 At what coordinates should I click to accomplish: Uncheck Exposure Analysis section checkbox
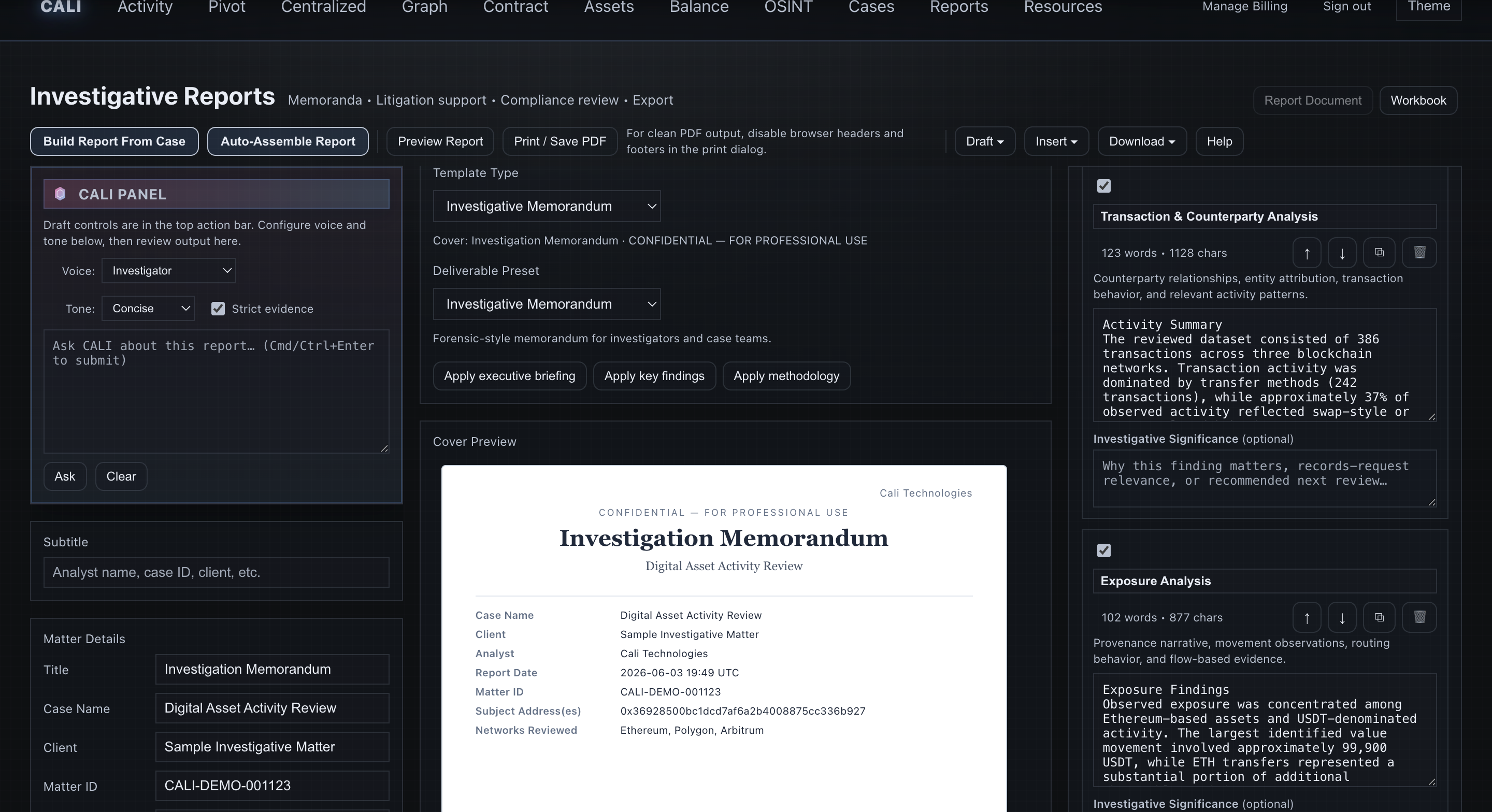[x=1104, y=550]
